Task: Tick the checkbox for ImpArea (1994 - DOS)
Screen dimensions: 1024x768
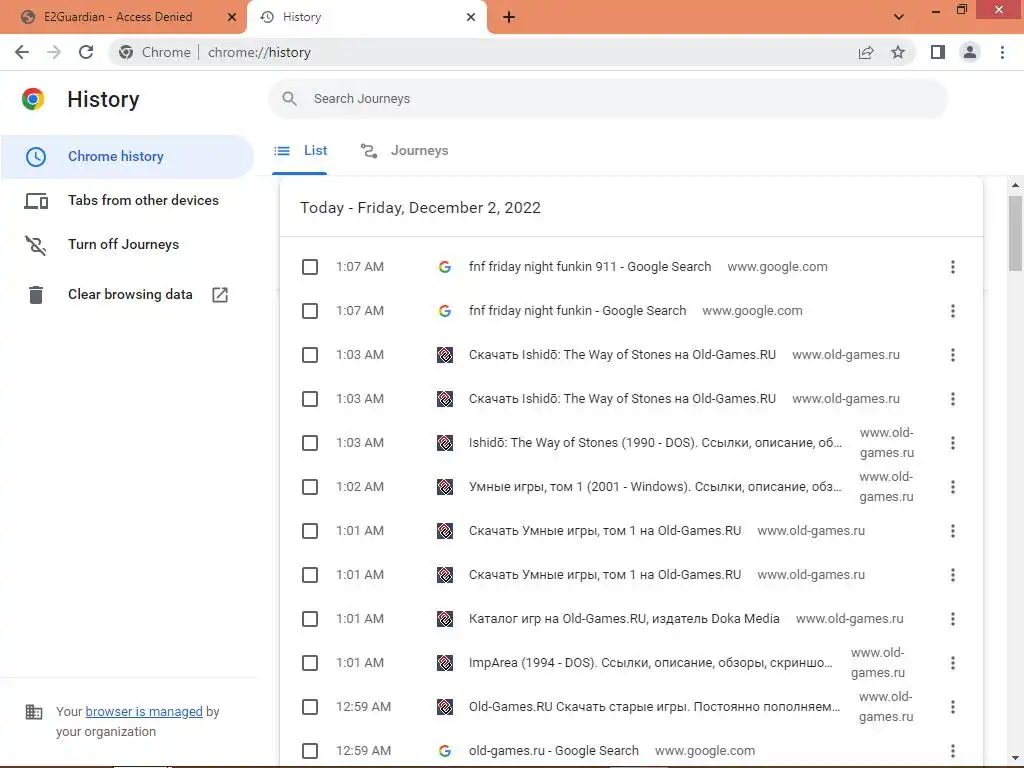Action: click(310, 663)
